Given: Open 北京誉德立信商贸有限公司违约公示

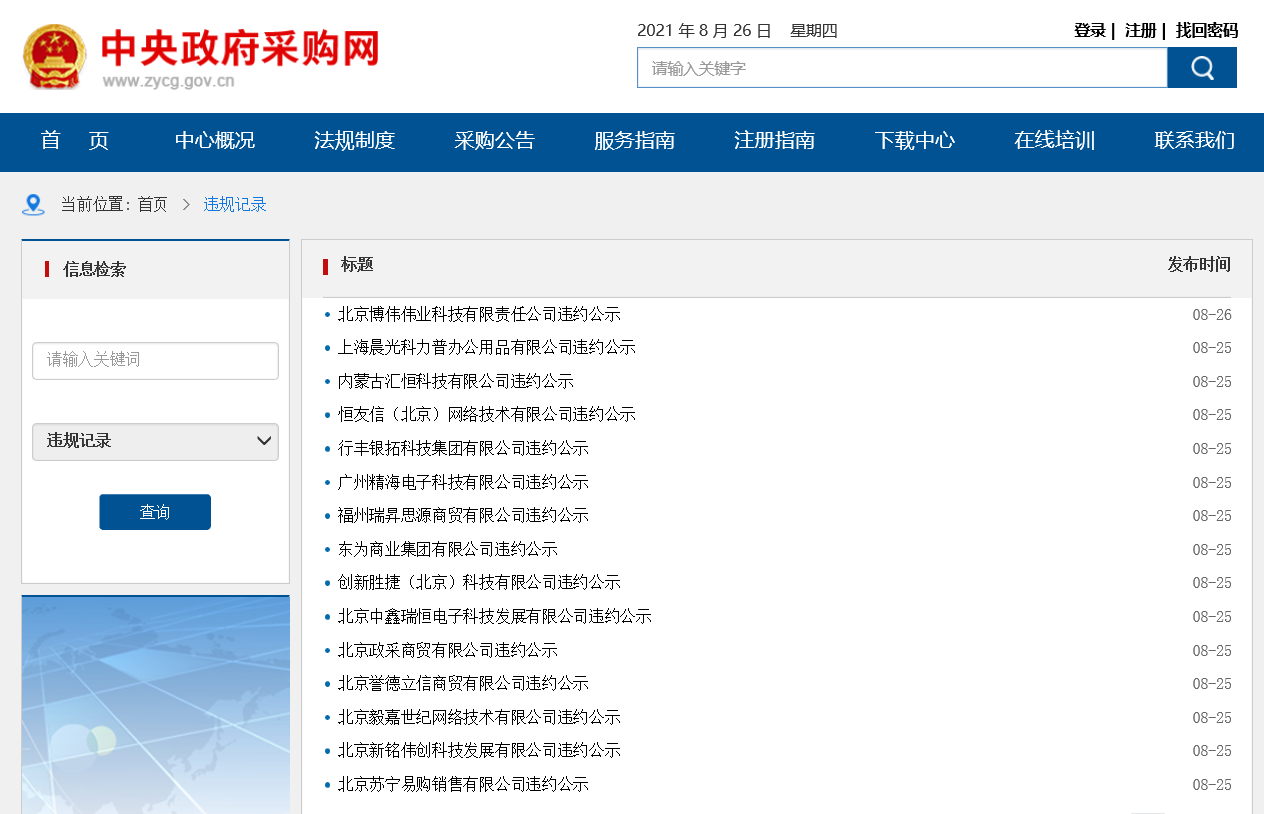Looking at the screenshot, I should (463, 684).
